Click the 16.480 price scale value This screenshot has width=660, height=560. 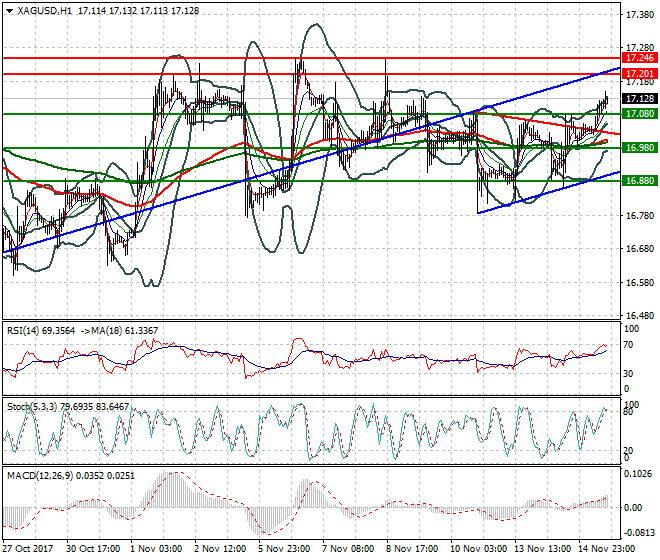pos(640,315)
